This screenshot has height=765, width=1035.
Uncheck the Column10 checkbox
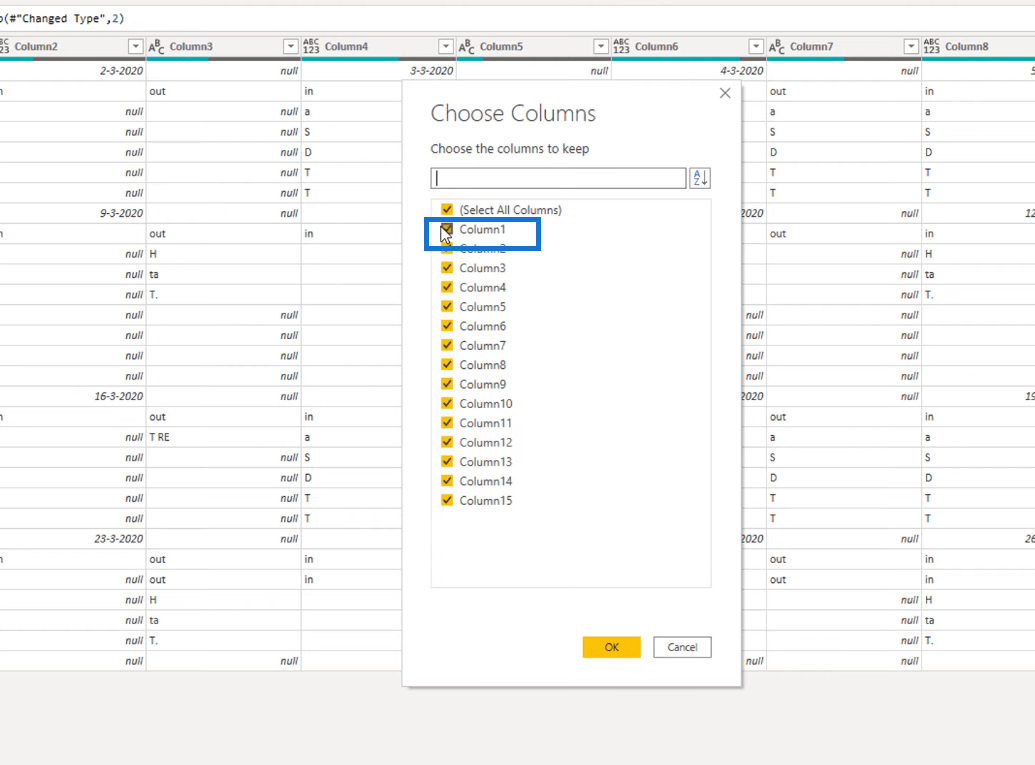point(447,403)
